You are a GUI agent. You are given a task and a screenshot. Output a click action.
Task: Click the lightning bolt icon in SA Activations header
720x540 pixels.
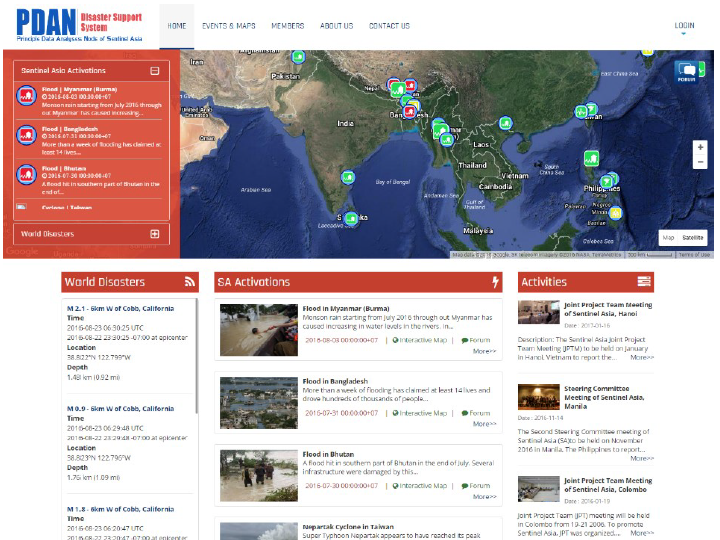click(495, 282)
